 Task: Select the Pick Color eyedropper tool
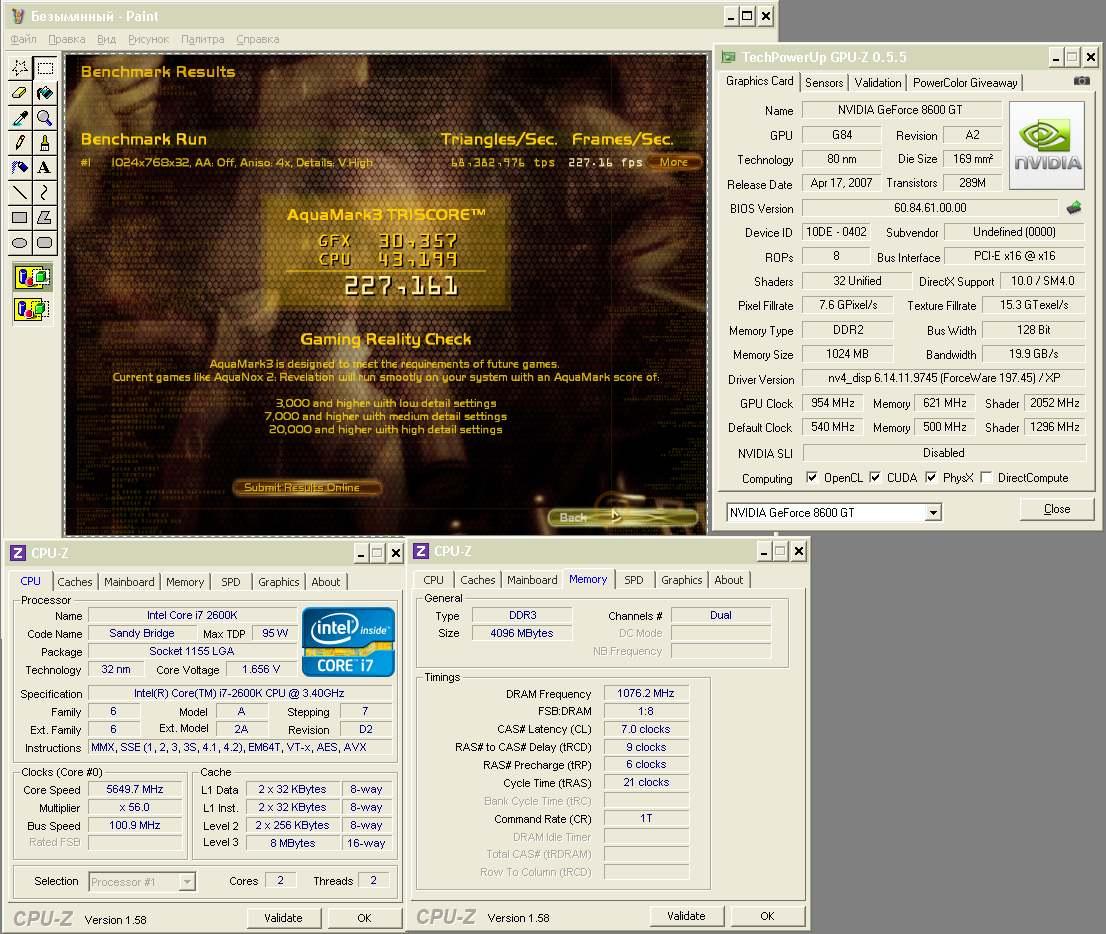click(x=20, y=118)
